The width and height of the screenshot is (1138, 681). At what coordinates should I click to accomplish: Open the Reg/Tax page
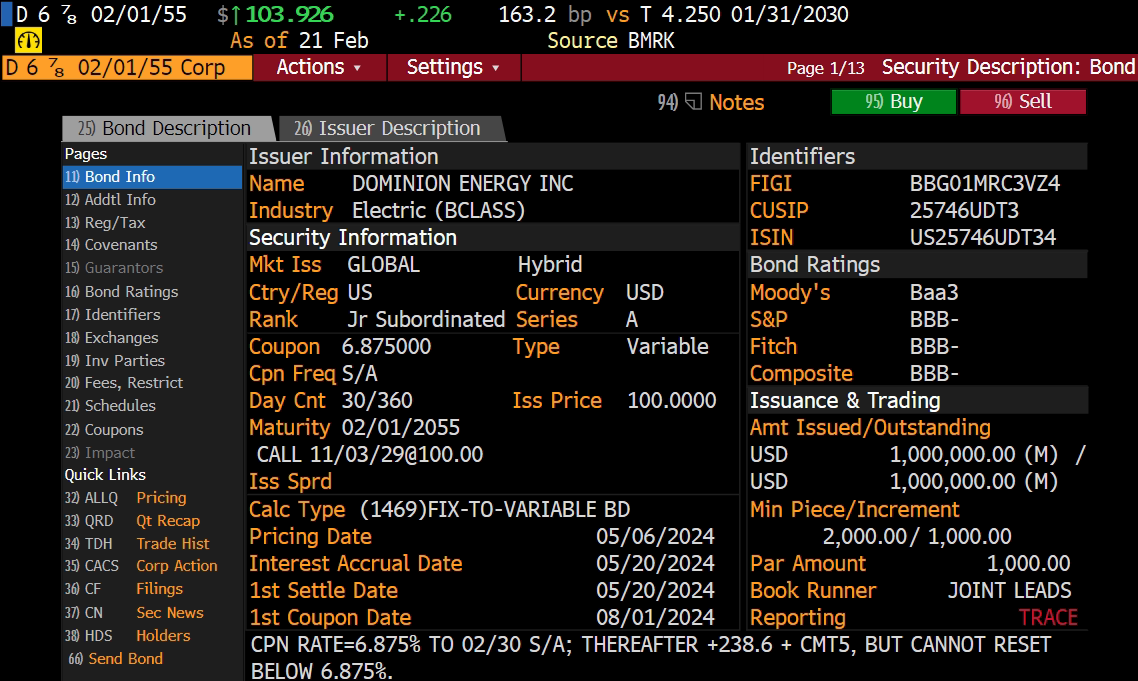105,223
